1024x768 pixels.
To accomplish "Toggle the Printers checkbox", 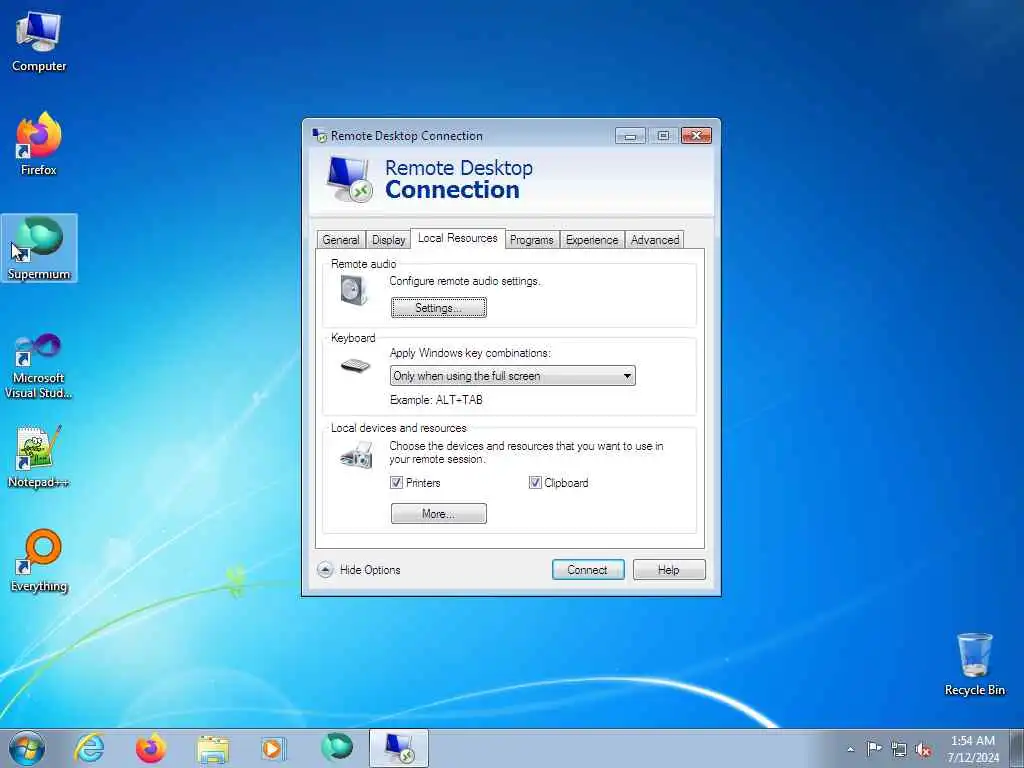I will (396, 483).
